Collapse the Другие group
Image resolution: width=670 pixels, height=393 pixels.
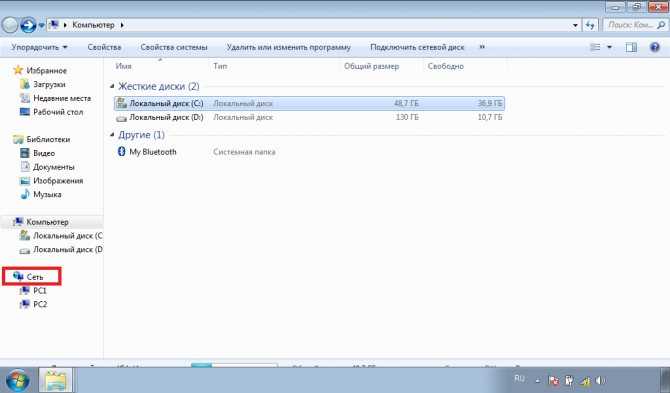[x=112, y=135]
